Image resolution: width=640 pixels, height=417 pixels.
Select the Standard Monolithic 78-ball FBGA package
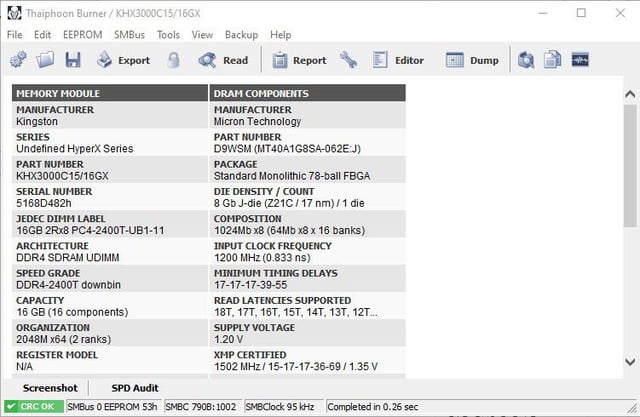click(292, 176)
